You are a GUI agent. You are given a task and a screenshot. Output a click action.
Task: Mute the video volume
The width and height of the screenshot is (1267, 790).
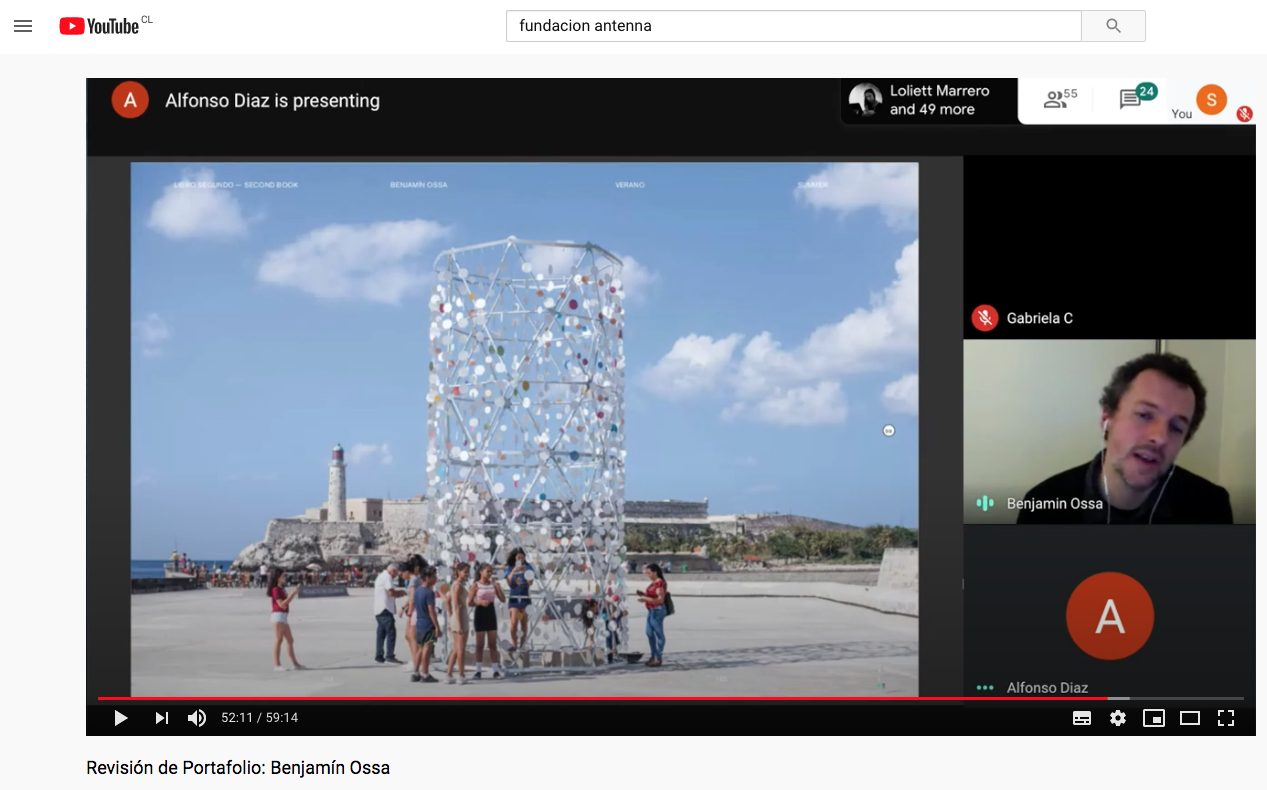click(x=197, y=718)
